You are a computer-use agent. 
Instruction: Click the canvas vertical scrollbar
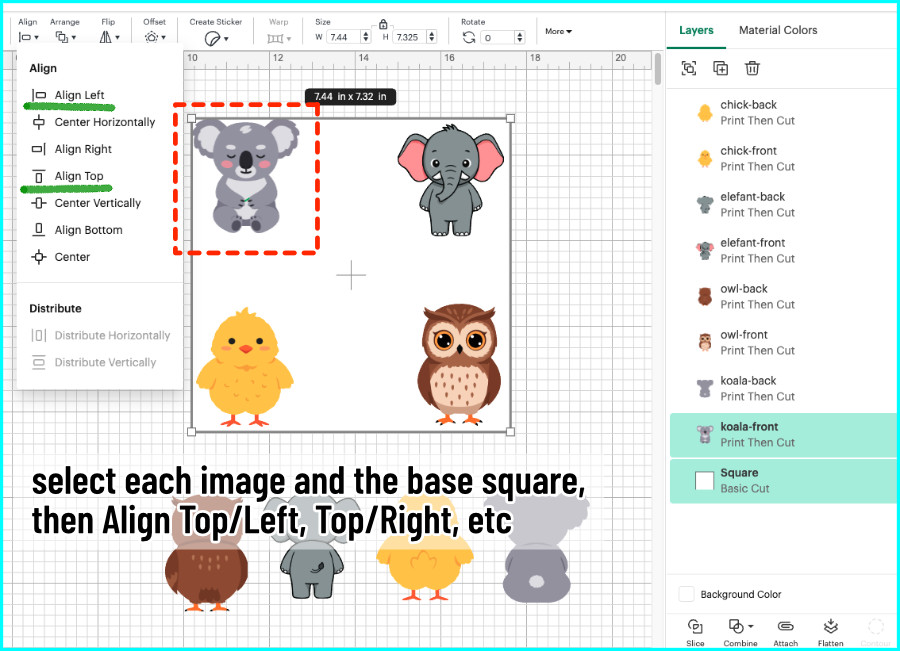click(658, 69)
